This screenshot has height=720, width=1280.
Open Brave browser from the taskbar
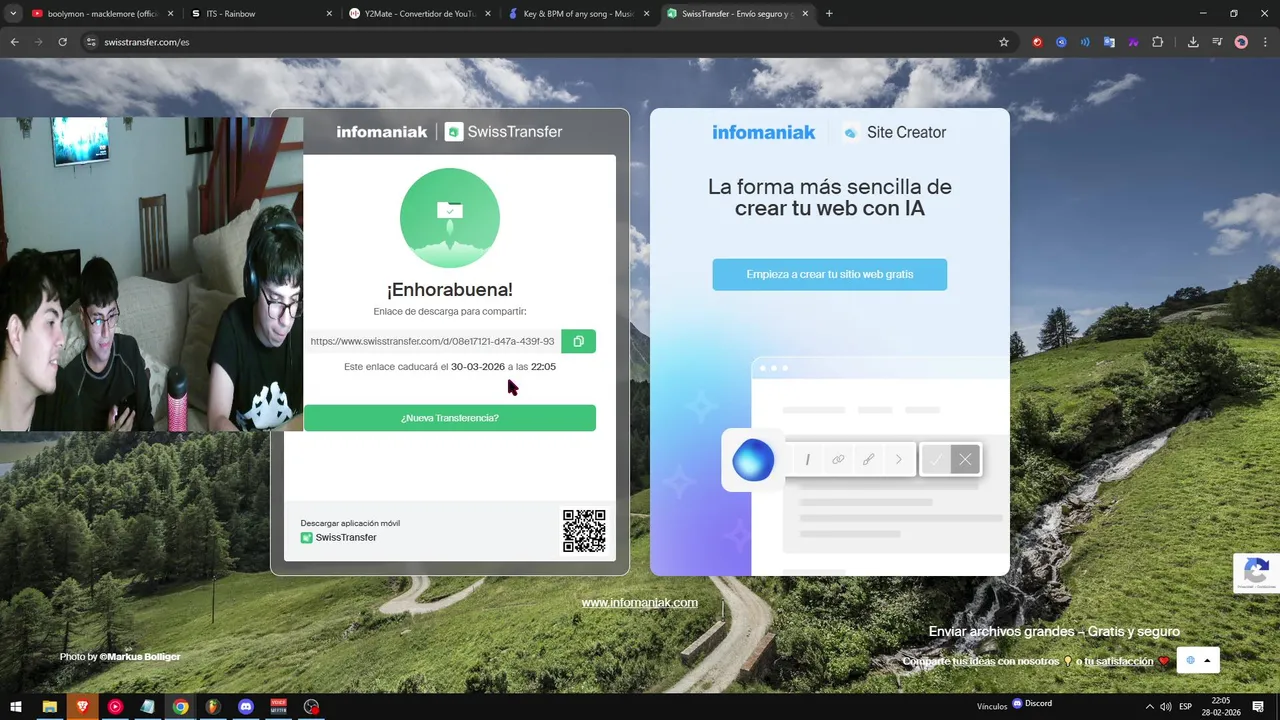[82, 707]
